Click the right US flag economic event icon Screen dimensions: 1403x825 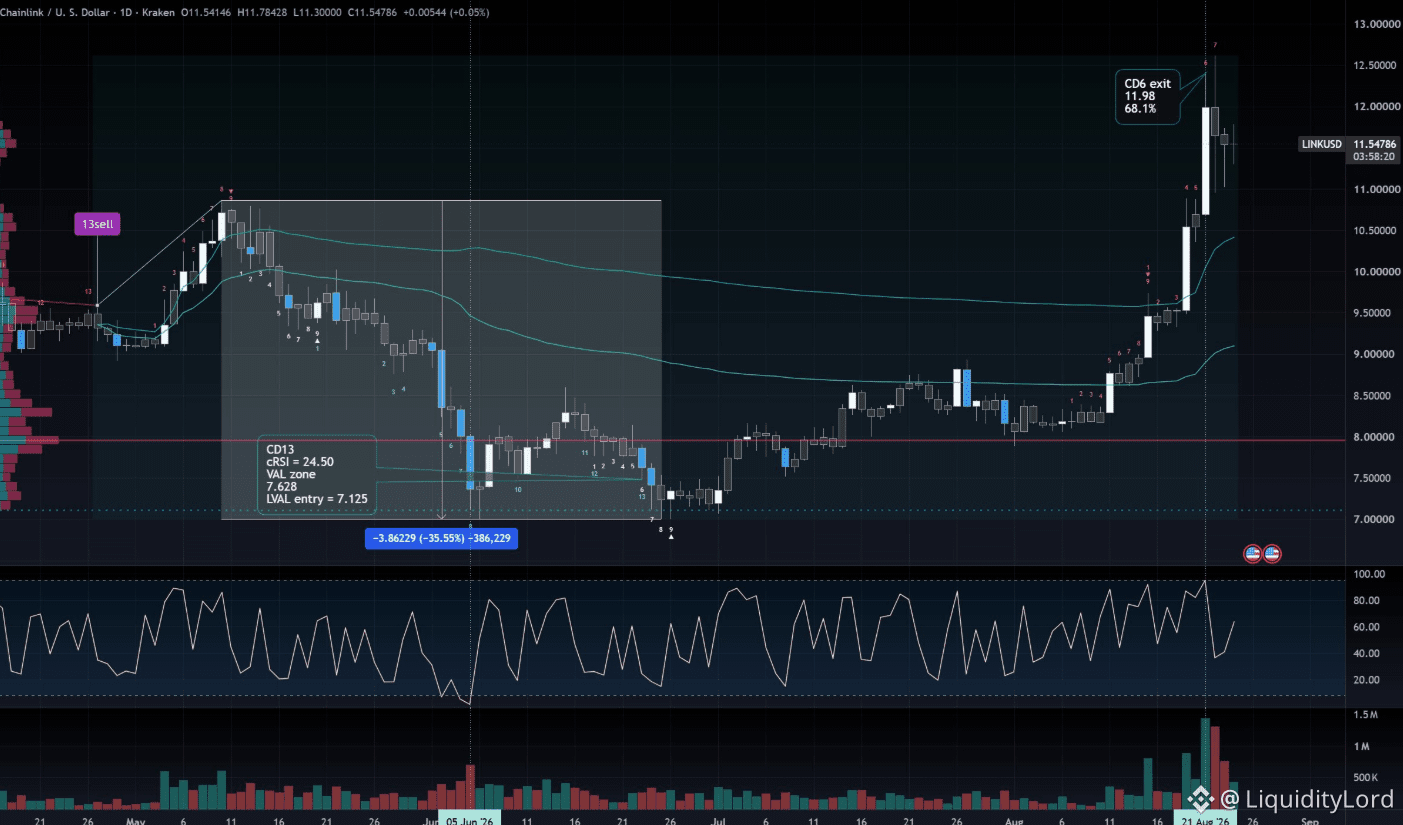[1272, 552]
